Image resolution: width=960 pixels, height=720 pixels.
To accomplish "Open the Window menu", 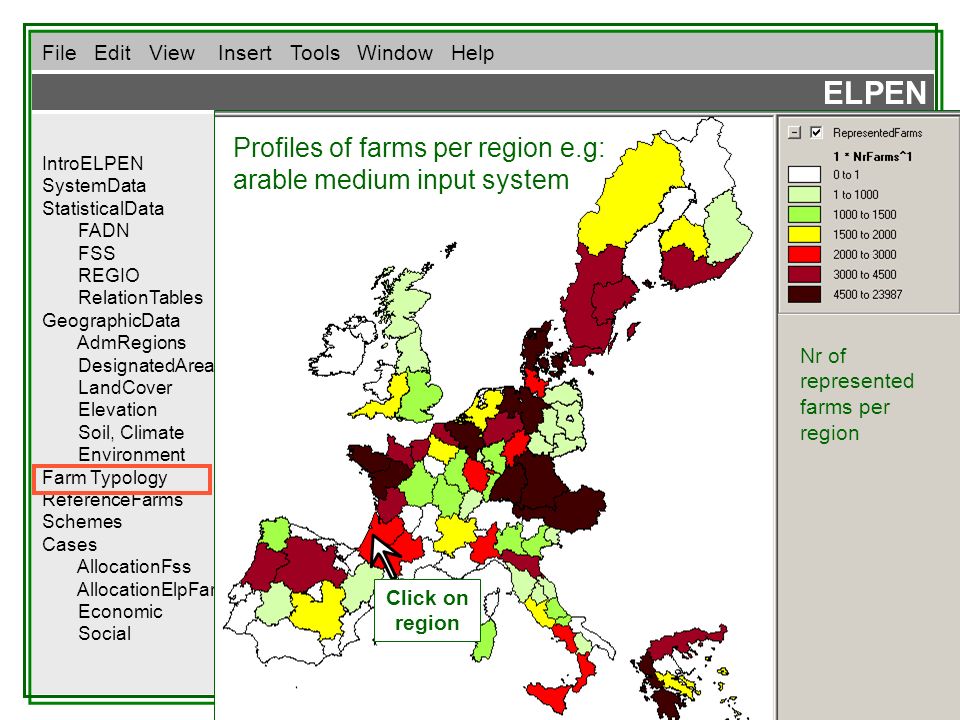I will point(395,53).
